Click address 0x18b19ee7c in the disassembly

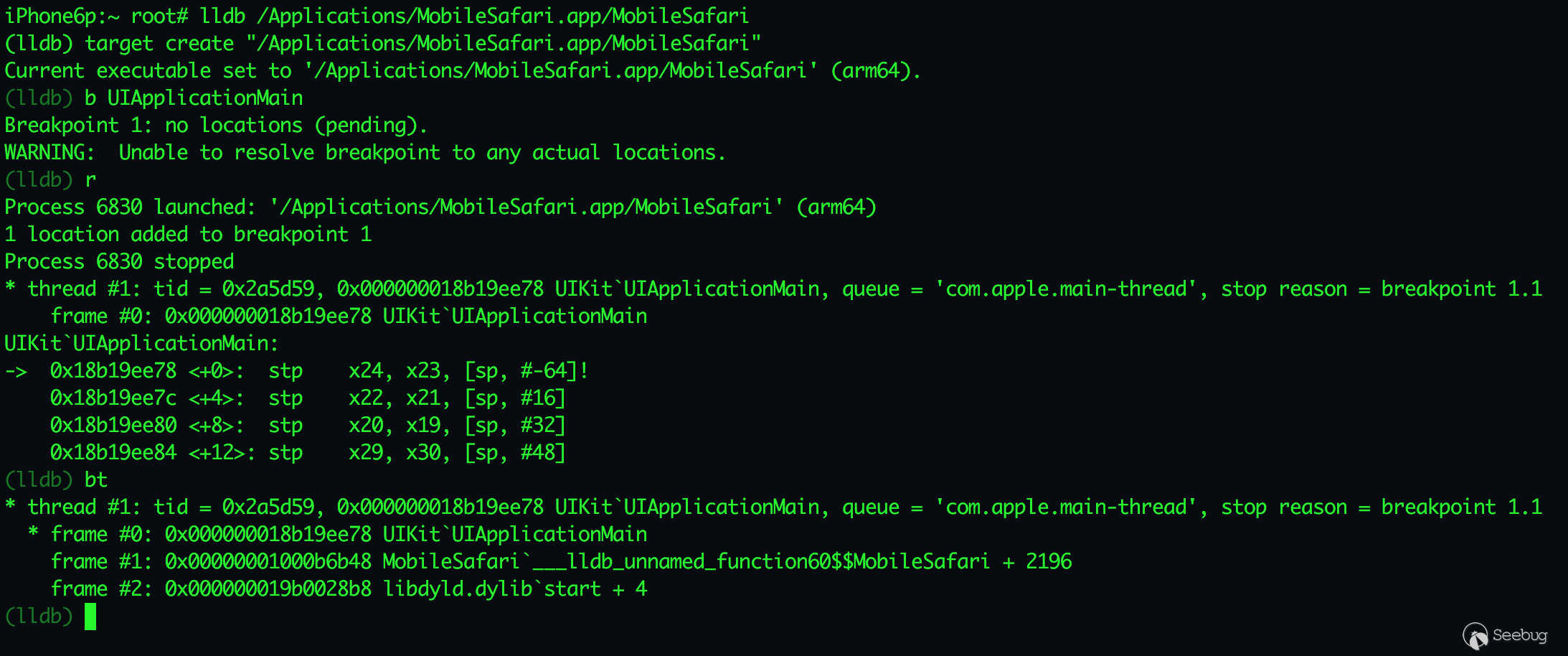[113, 398]
